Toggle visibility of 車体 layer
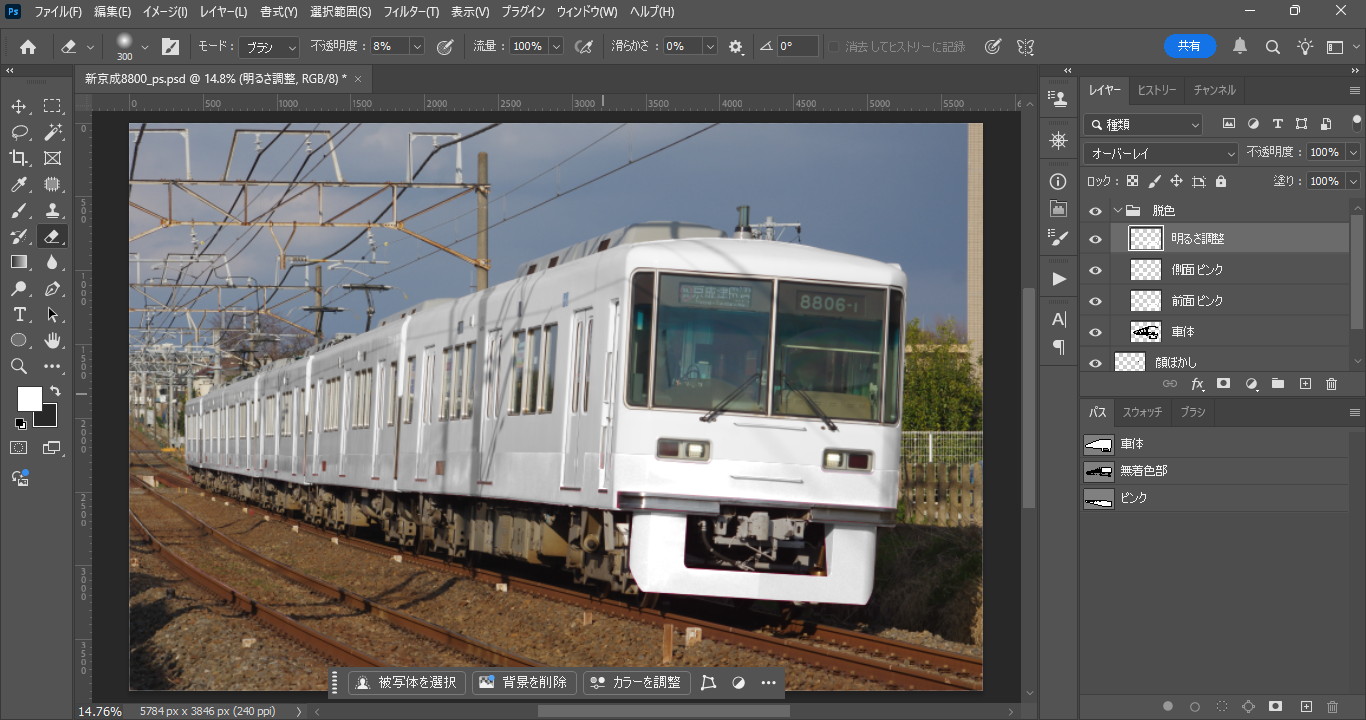The image size is (1366, 720). pos(1095,332)
